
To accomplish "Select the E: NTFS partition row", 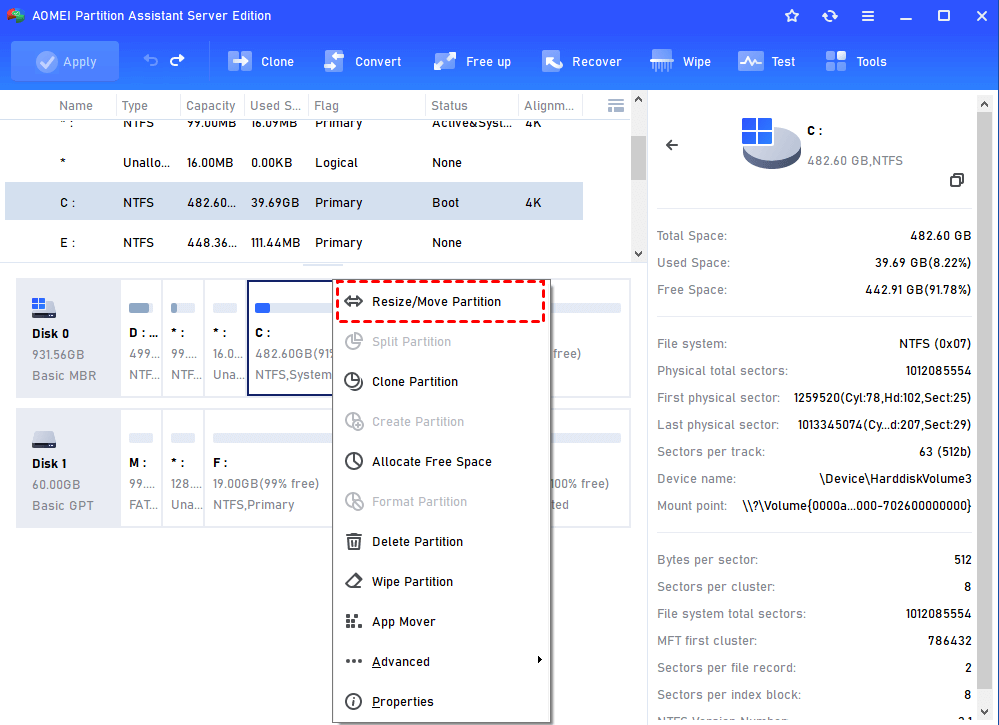I will point(294,242).
